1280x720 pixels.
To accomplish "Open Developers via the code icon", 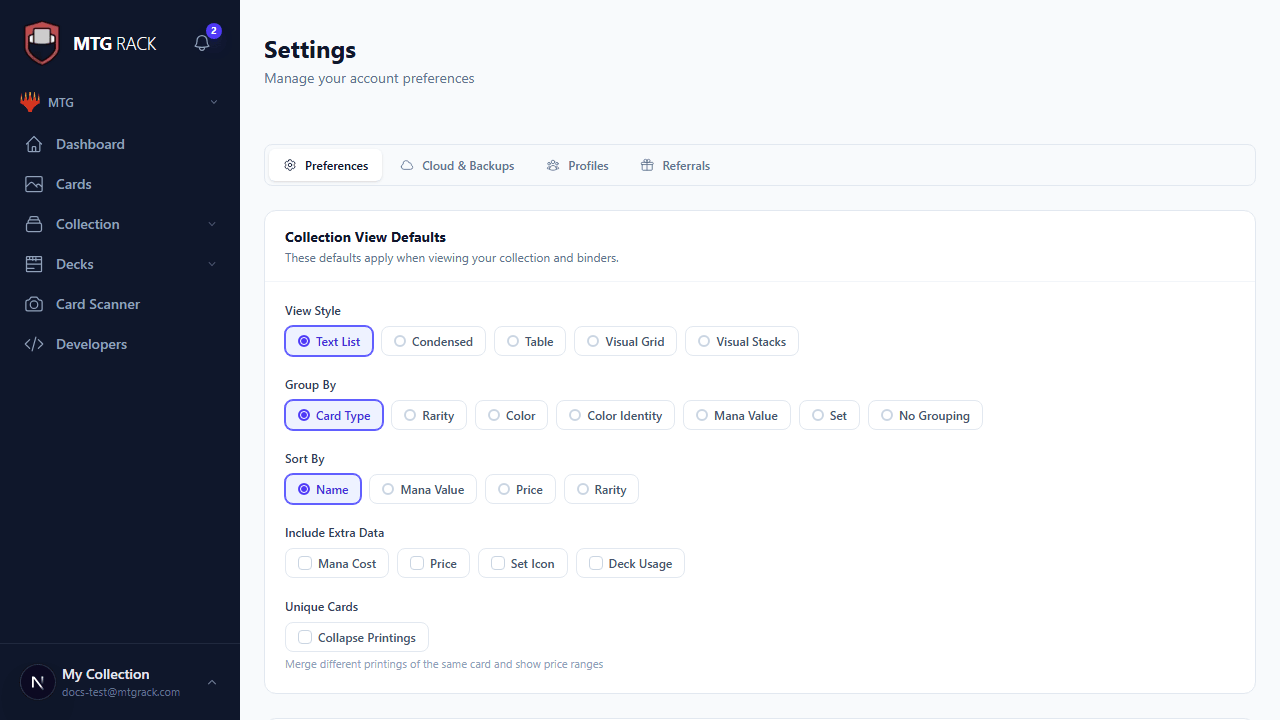I will pyautogui.click(x=33, y=344).
